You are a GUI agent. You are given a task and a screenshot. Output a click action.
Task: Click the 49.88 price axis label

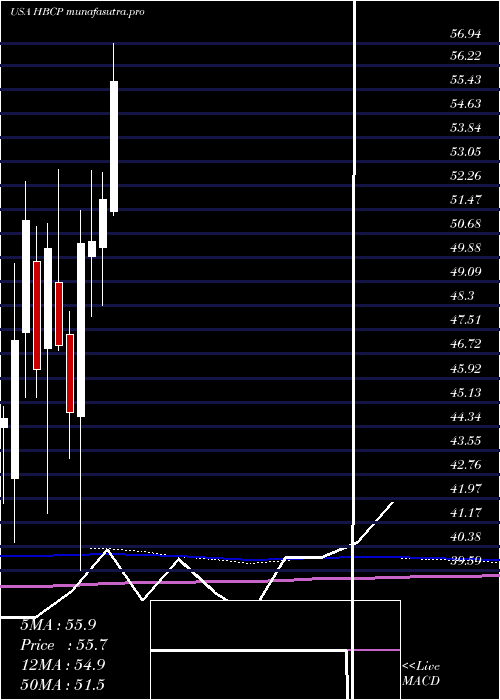(x=466, y=247)
